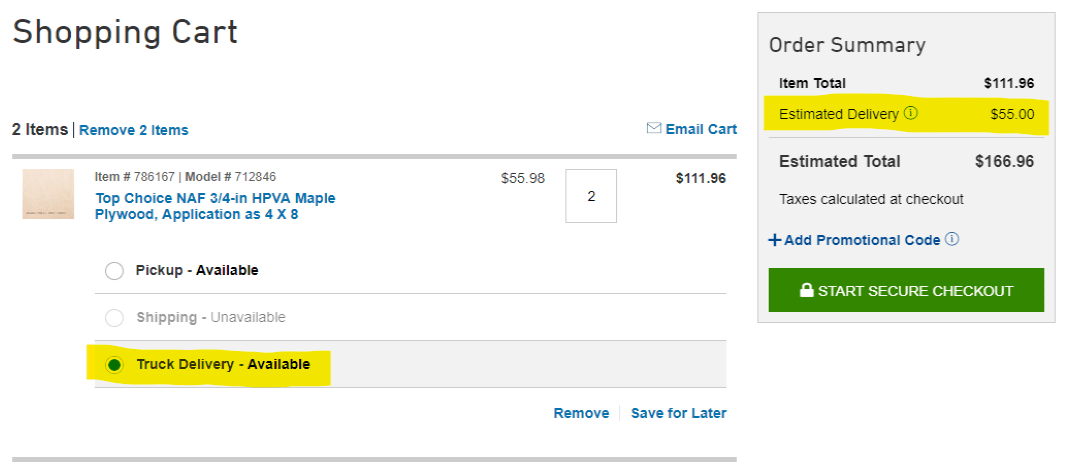Remove the plywood item from the cart
This screenshot has height=472, width=1069.
click(x=581, y=413)
